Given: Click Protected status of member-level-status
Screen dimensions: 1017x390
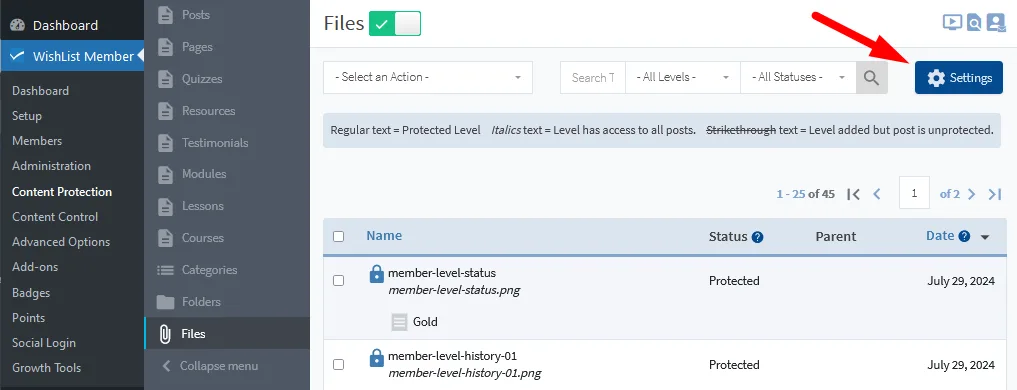Looking at the screenshot, I should pos(734,281).
